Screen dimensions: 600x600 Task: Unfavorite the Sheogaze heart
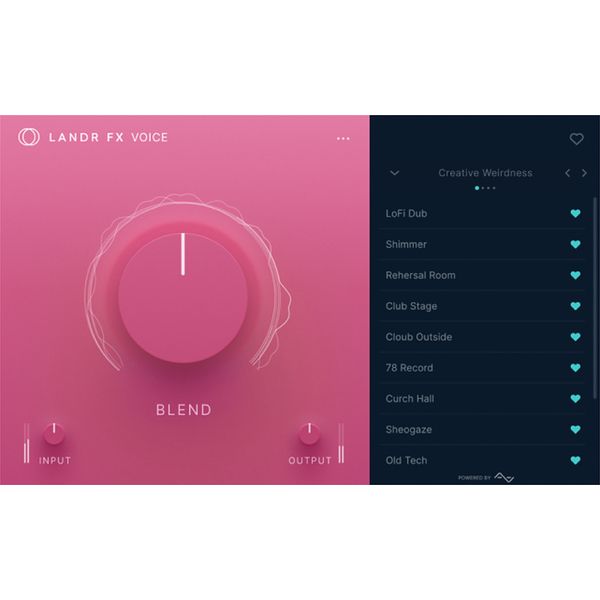(576, 429)
